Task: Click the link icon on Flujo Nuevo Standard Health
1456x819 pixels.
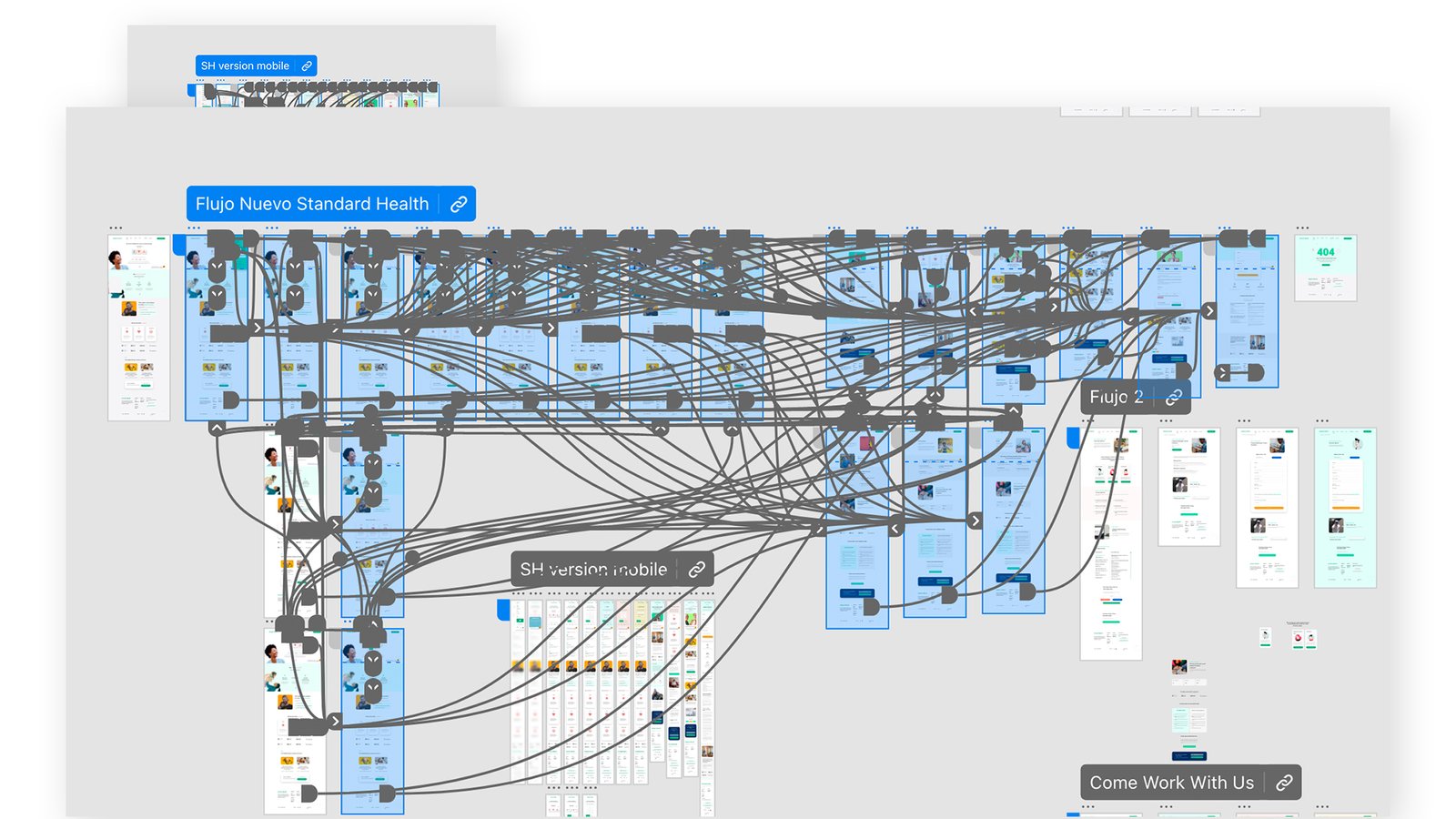Action: pos(459,204)
